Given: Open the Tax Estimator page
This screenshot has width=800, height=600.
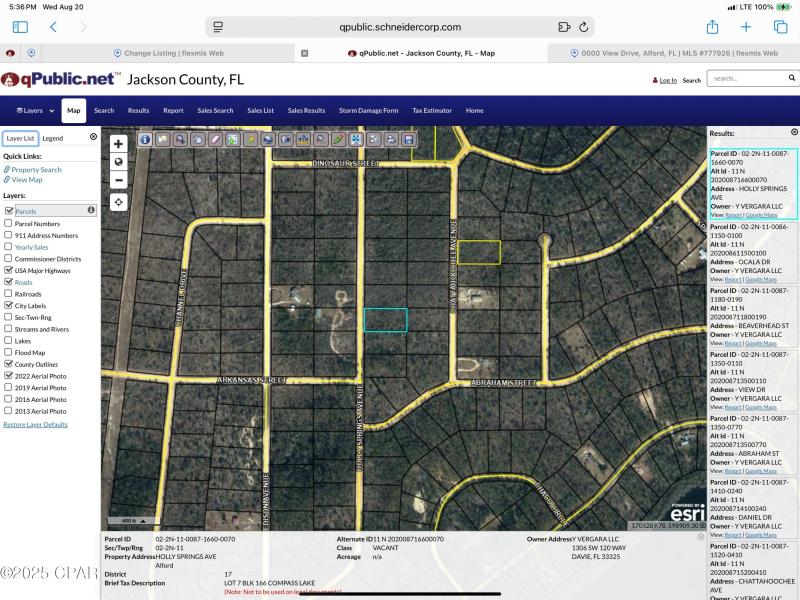Looking at the screenshot, I should pos(432,110).
